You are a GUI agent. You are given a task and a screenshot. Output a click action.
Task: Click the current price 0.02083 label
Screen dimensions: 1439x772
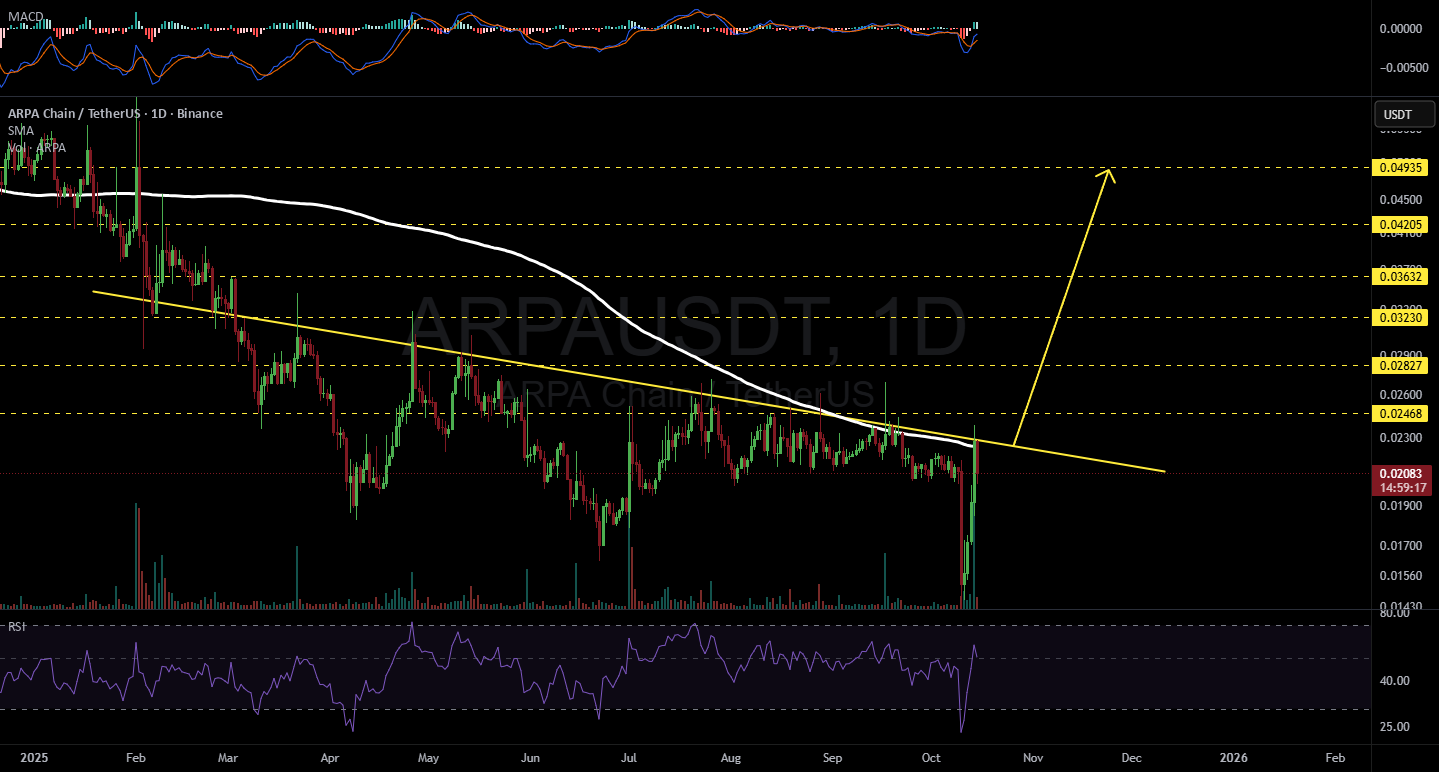[1399, 473]
